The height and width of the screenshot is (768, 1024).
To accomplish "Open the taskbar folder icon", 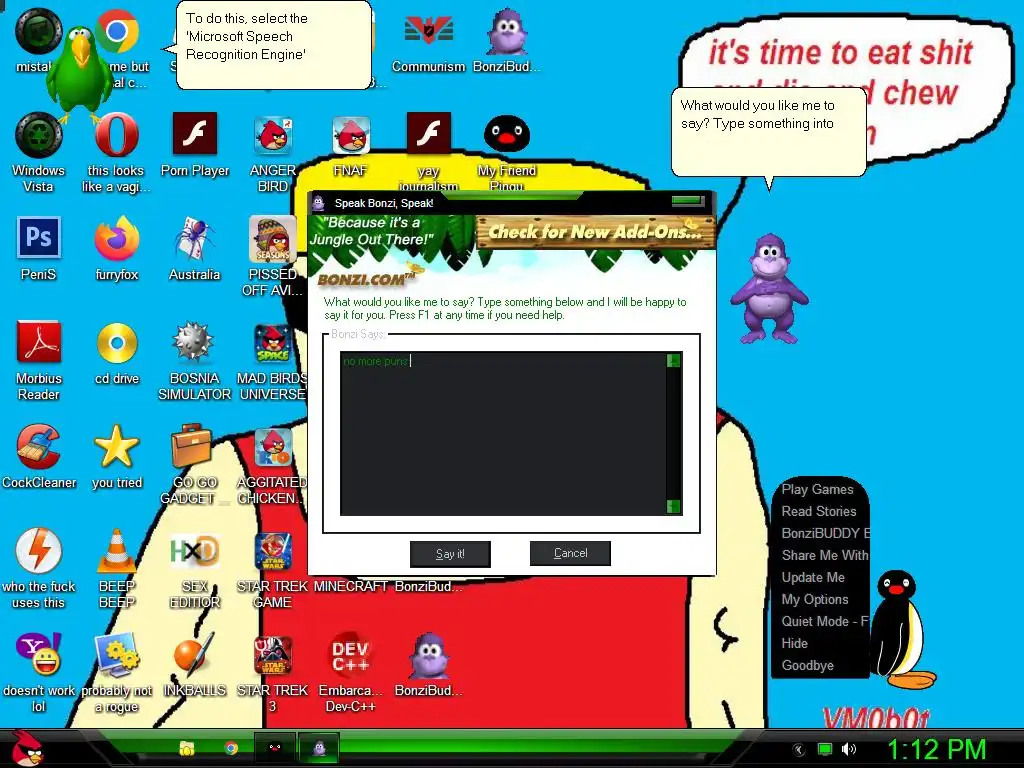I will [187, 748].
